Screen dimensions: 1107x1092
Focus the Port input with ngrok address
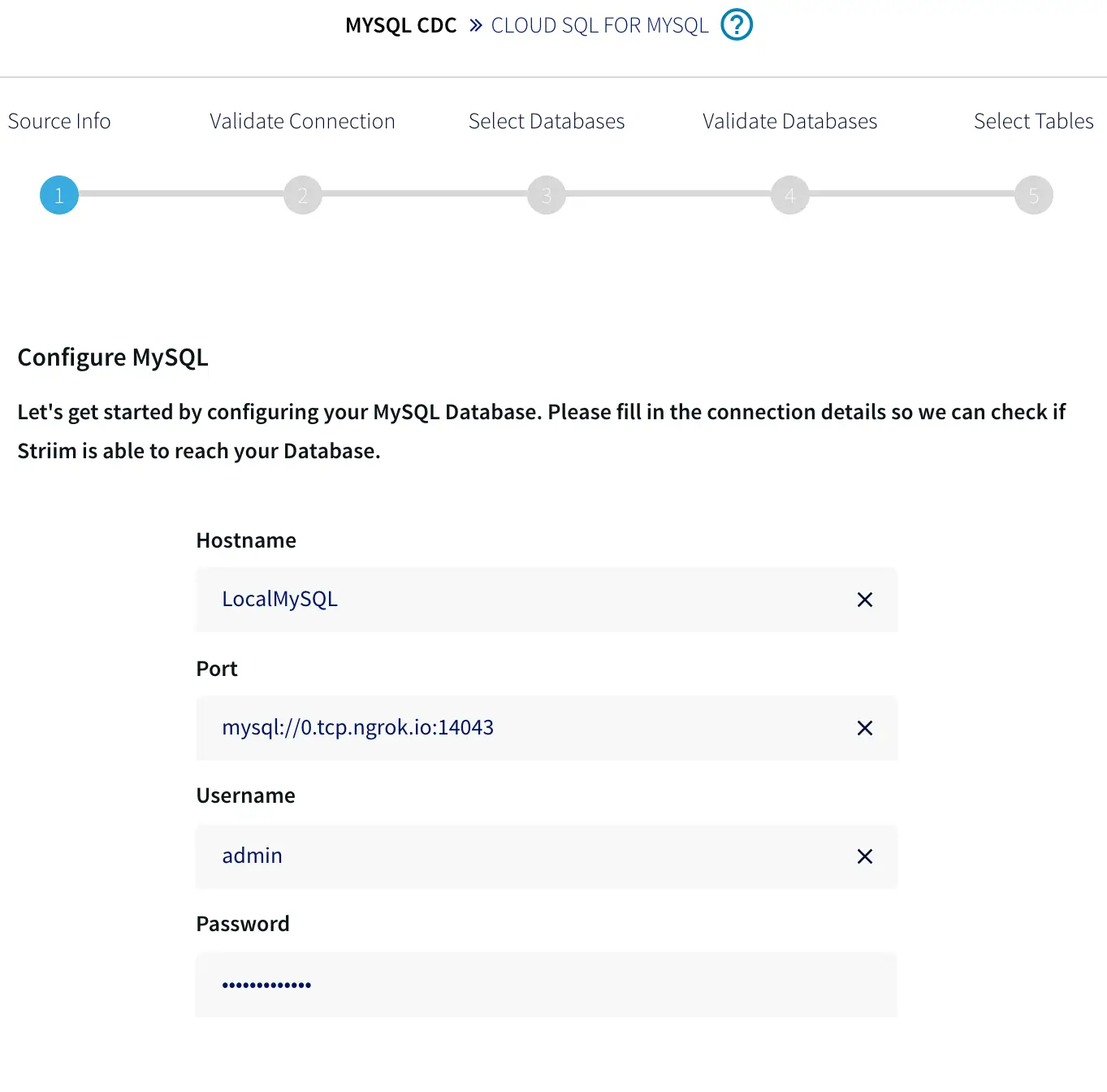520,728
